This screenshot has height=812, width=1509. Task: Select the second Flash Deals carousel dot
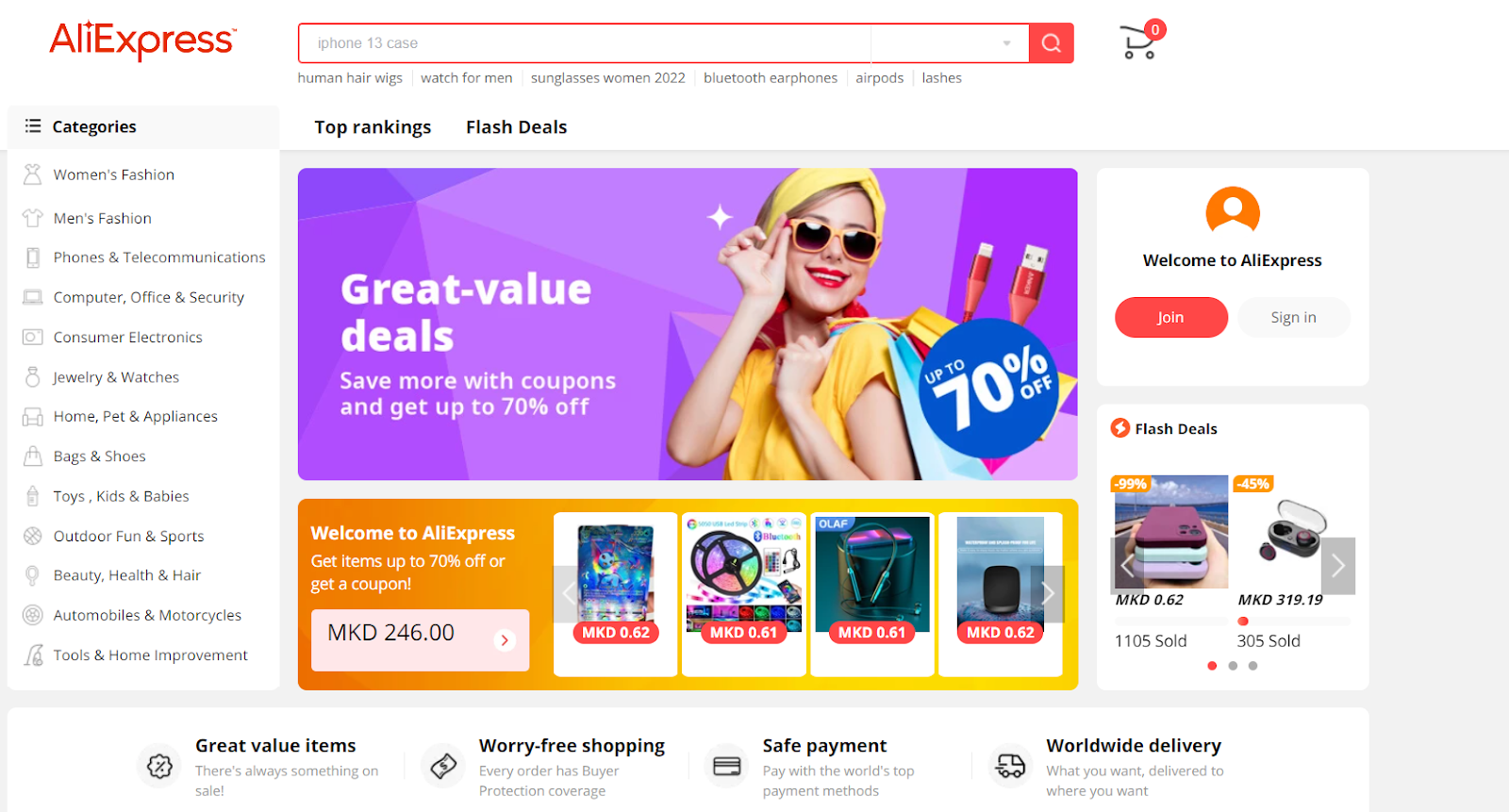[1233, 666]
